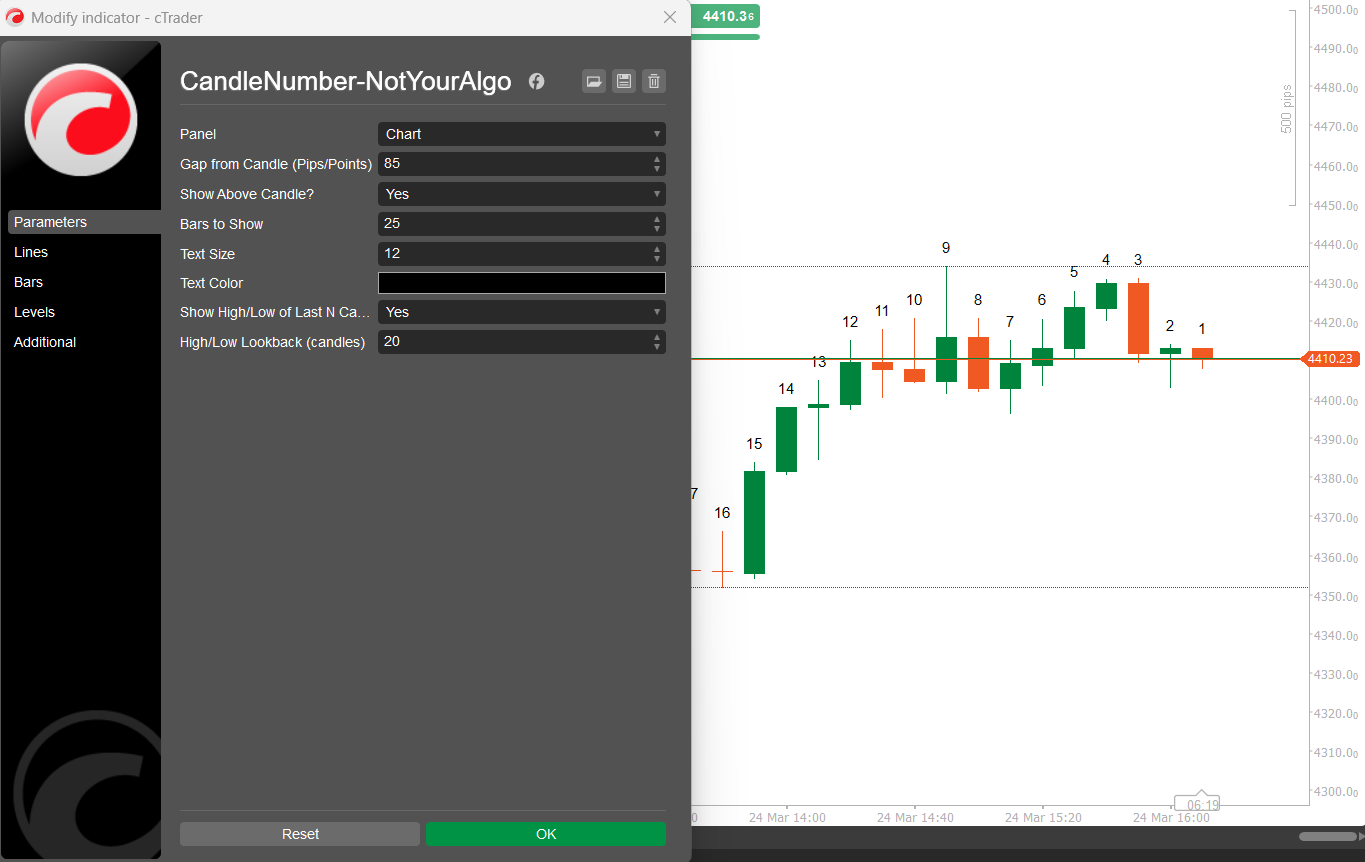Viewport: 1365px width, 862px height.
Task: Click the High/Low Lookback input field
Action: [512, 342]
